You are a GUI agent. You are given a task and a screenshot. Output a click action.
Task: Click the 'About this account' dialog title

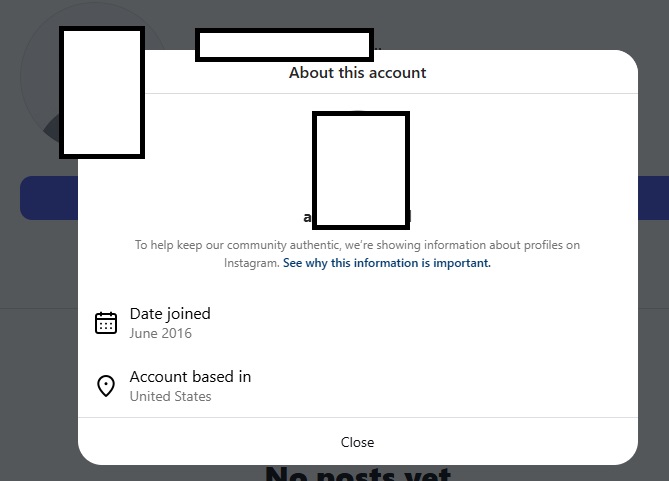[358, 73]
